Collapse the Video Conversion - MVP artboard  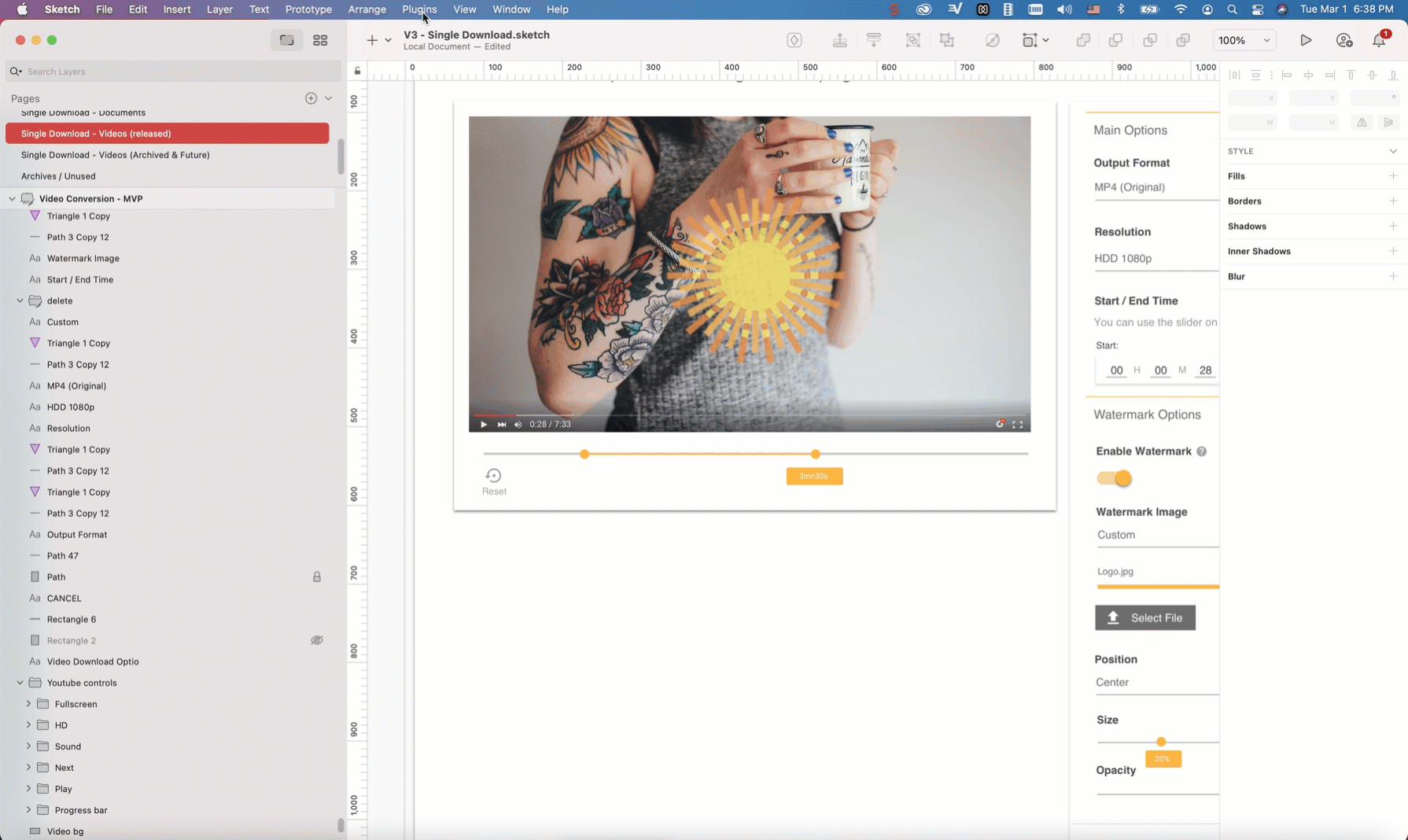point(12,199)
